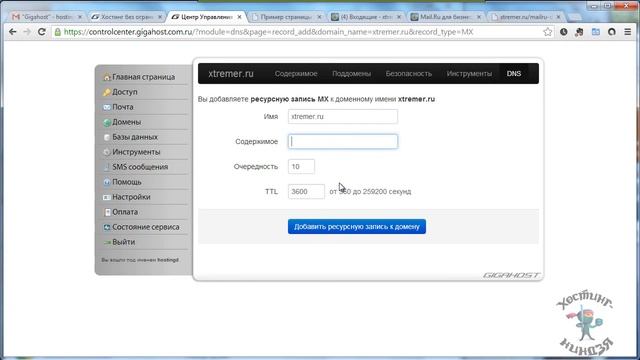Reload the page with refresh icon
The image size is (640, 360).
41,32
